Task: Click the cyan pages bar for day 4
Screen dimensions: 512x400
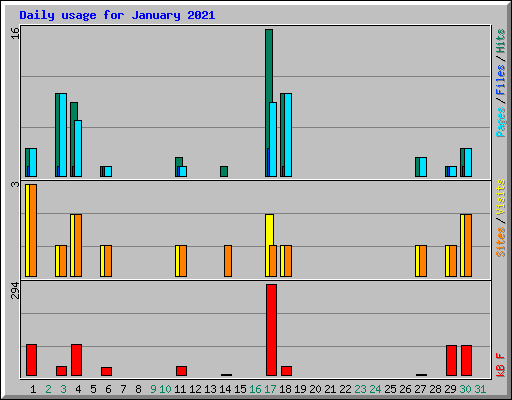Action: click(78, 148)
